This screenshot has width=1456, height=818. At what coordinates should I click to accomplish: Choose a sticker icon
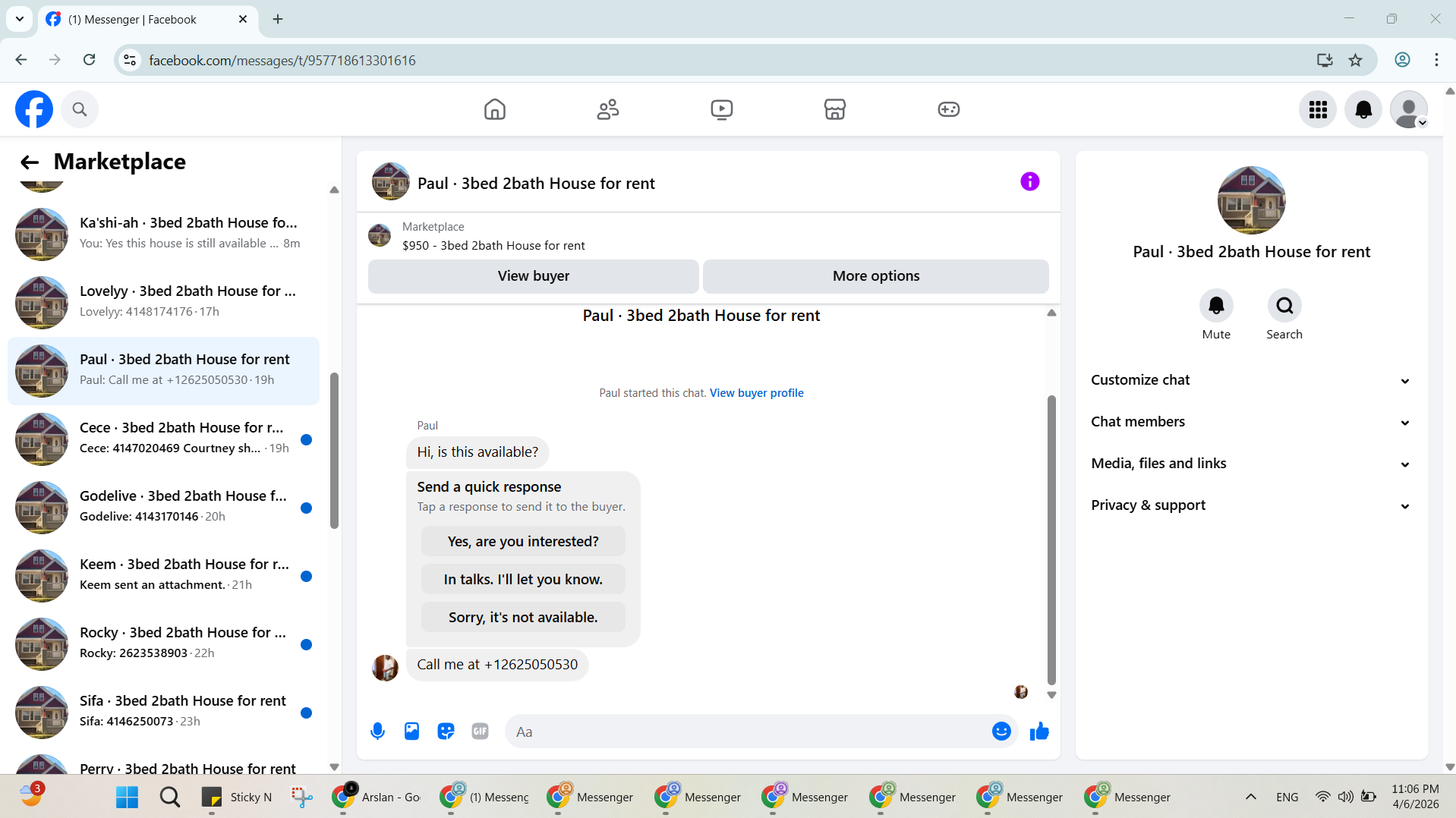(x=446, y=731)
